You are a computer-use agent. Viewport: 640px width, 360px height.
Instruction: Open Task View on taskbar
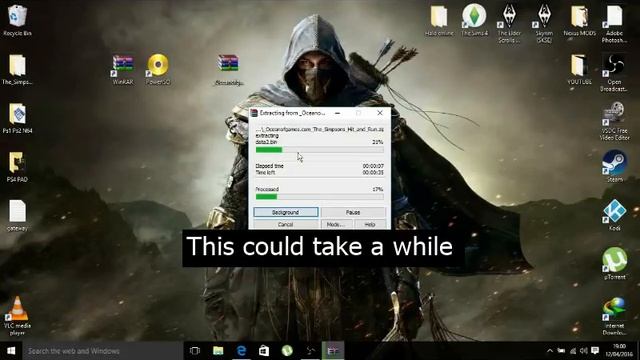(x=195, y=351)
